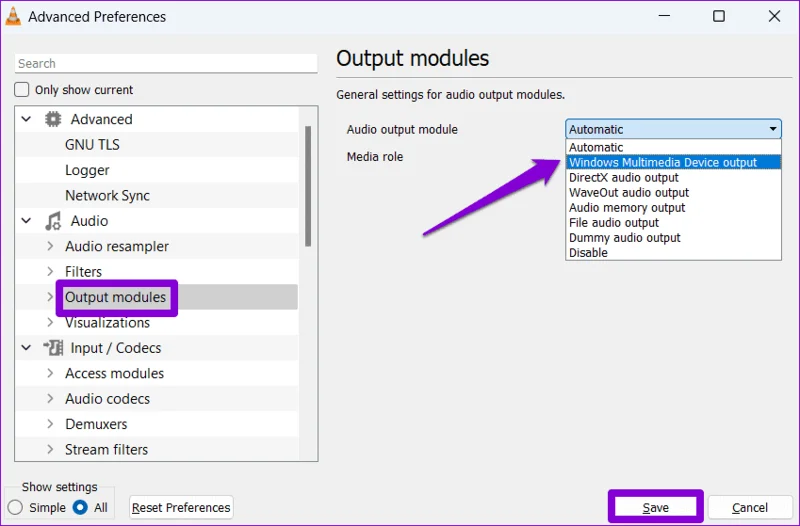Choose Automatic from the dropdown list

pyautogui.click(x=673, y=147)
